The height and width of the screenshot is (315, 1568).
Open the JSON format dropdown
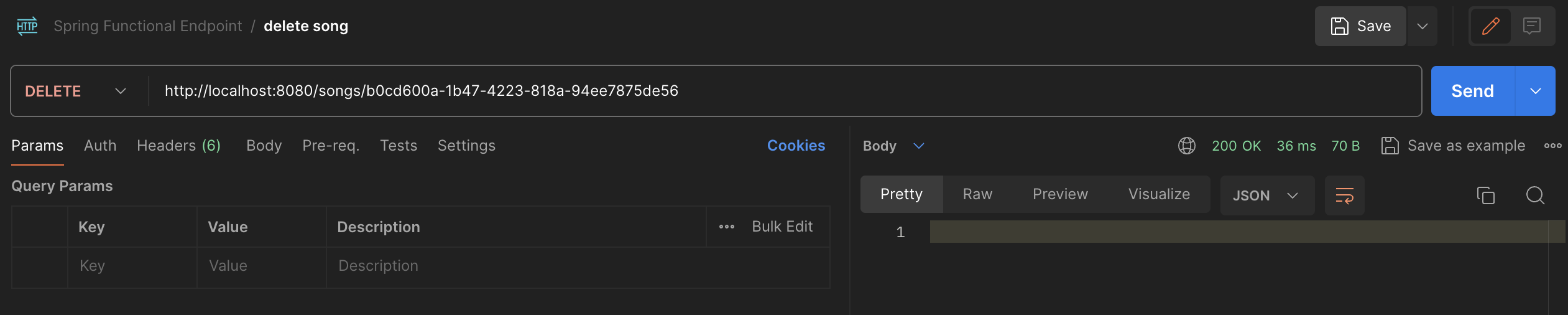coord(1266,195)
